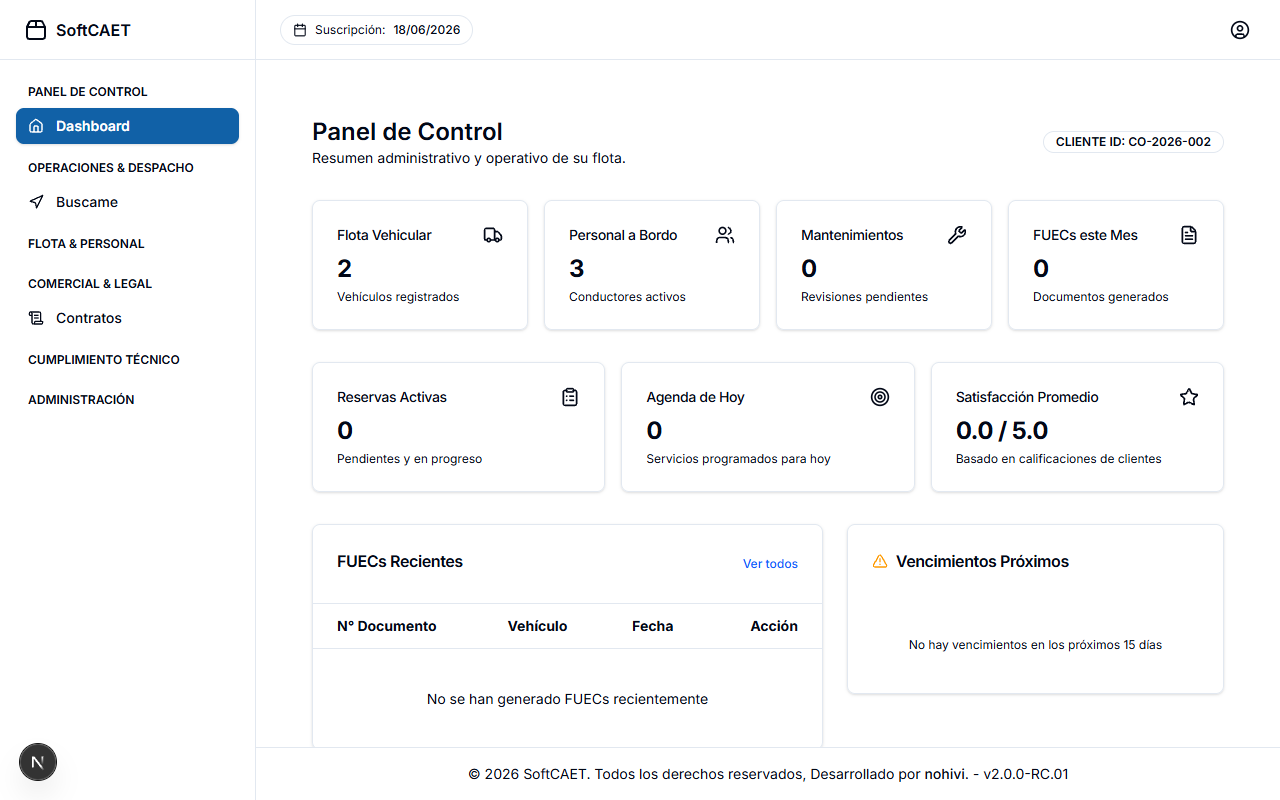Click the Acción column header
This screenshot has width=1280, height=800.
[774, 626]
